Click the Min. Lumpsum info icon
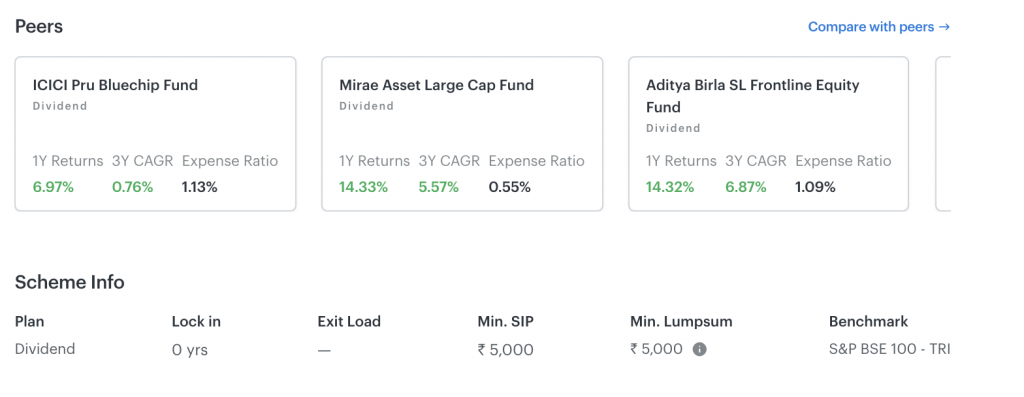Screen dimensions: 1024x397 coord(699,349)
